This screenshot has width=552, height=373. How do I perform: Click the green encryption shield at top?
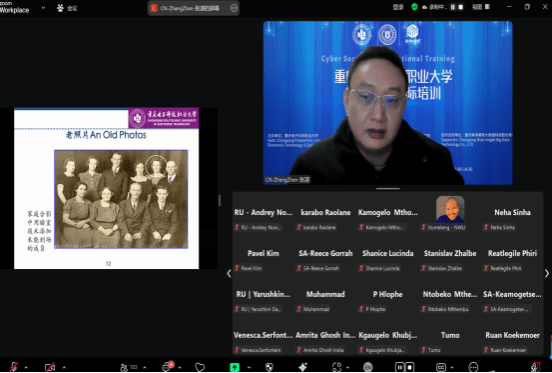pos(414,7)
